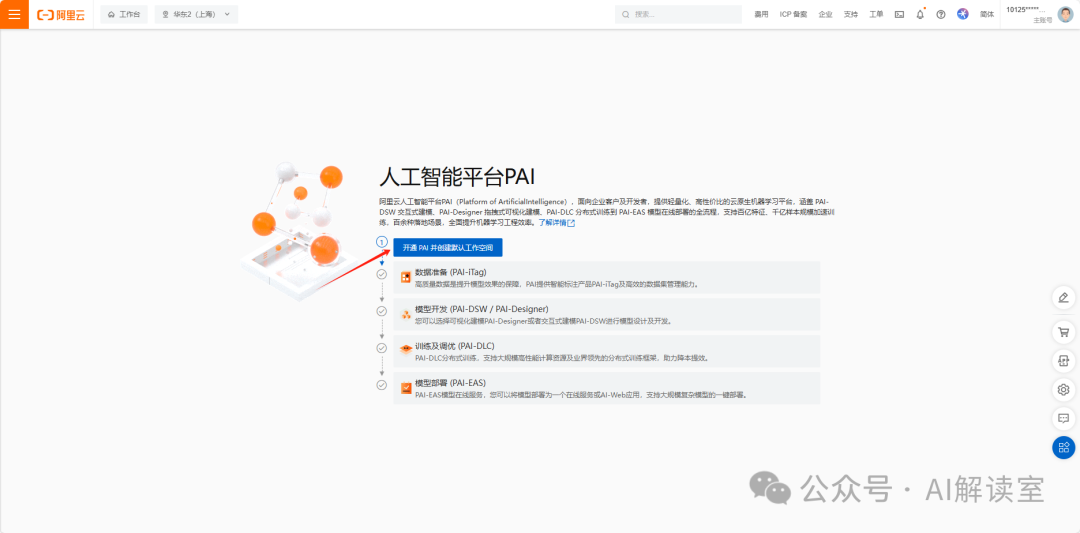1080x533 pixels.
Task: Open the settings gear floating button
Action: 1063,390
